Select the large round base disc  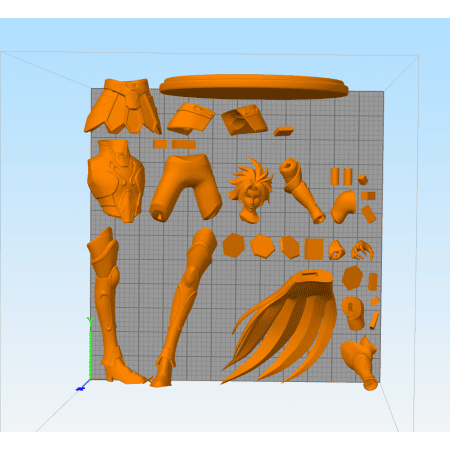pyautogui.click(x=254, y=87)
